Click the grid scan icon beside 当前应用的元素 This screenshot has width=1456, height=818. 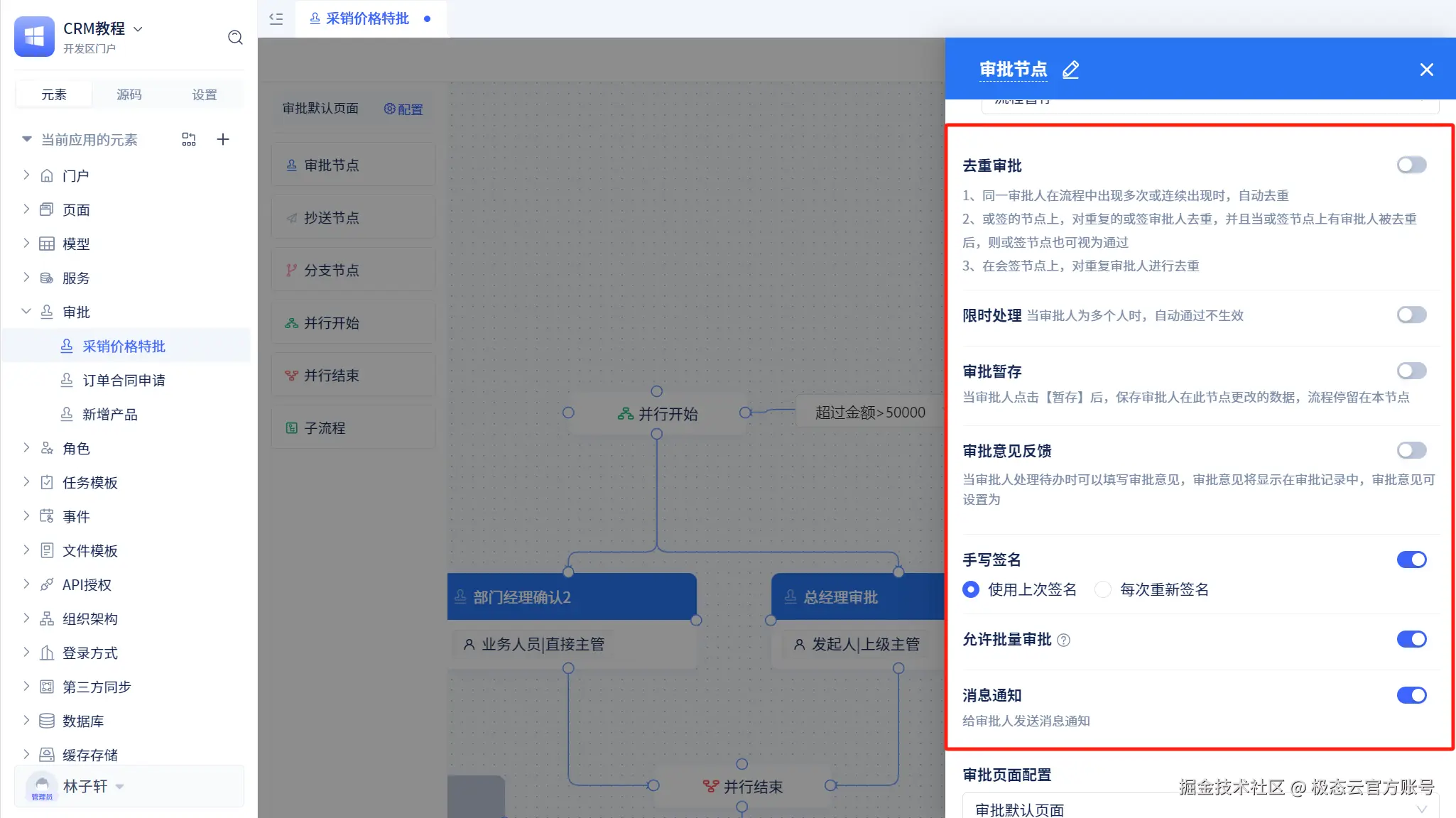tap(189, 139)
